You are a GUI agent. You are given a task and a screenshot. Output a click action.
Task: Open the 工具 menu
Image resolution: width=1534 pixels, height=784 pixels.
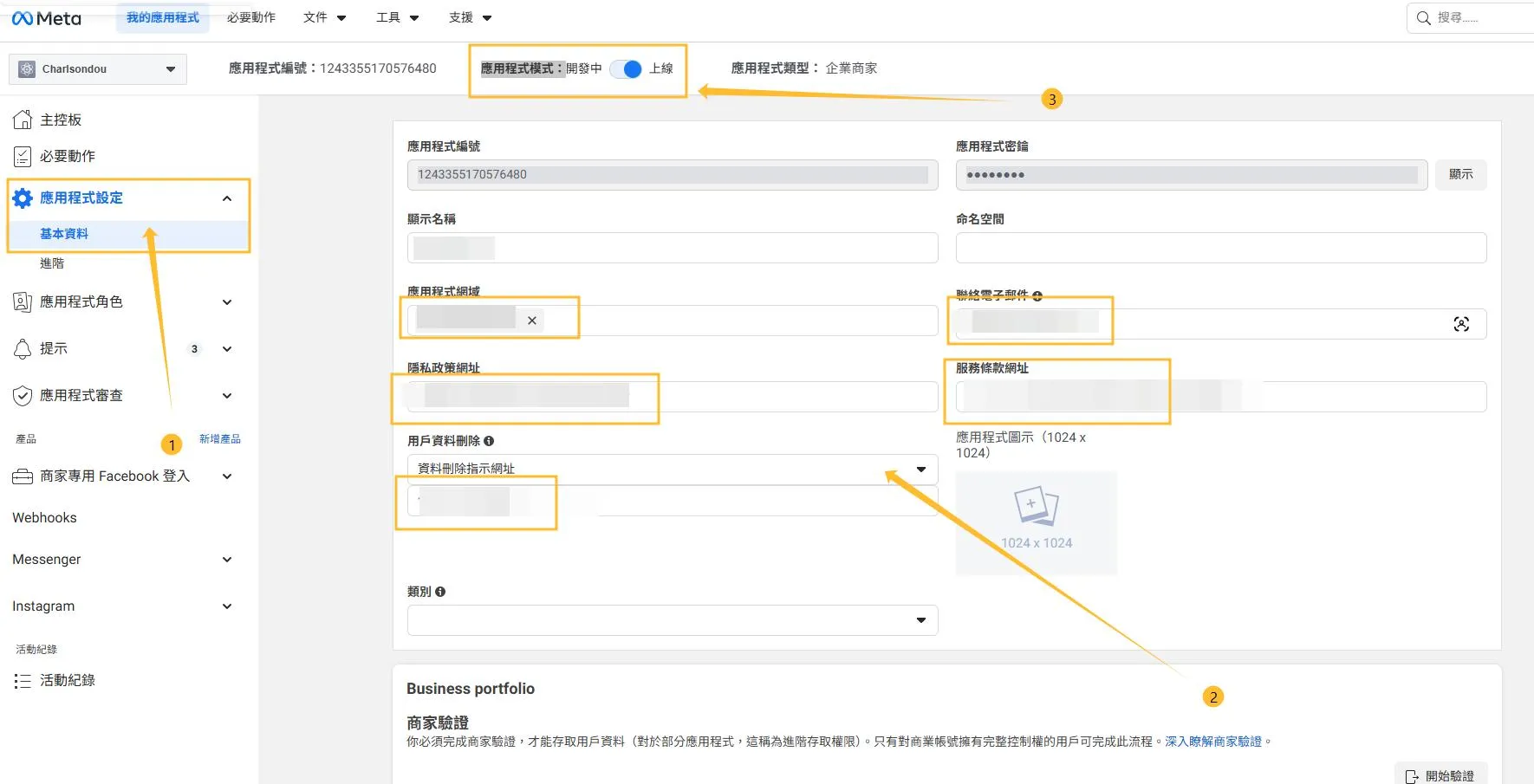click(x=397, y=17)
